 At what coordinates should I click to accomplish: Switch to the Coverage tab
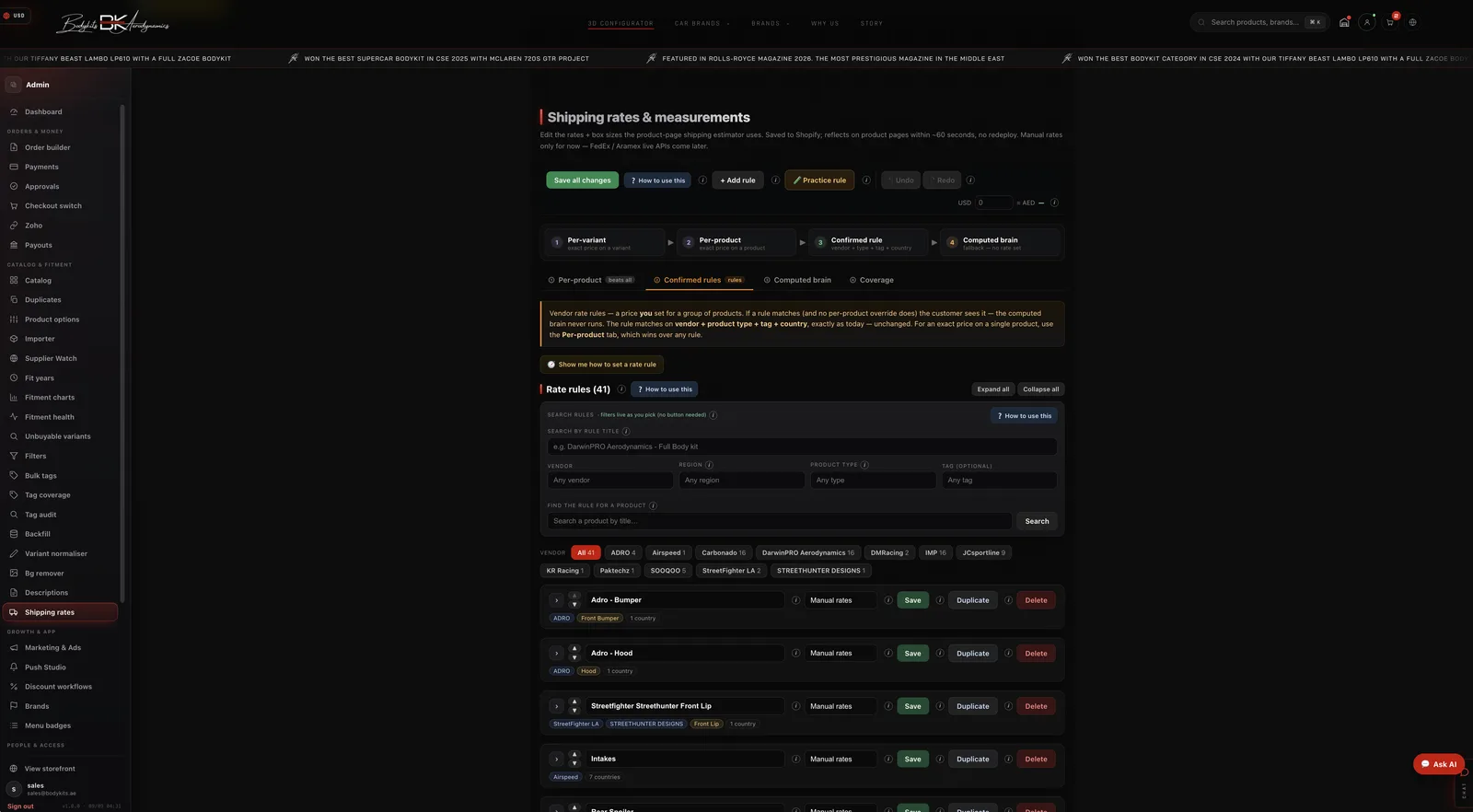coord(872,280)
